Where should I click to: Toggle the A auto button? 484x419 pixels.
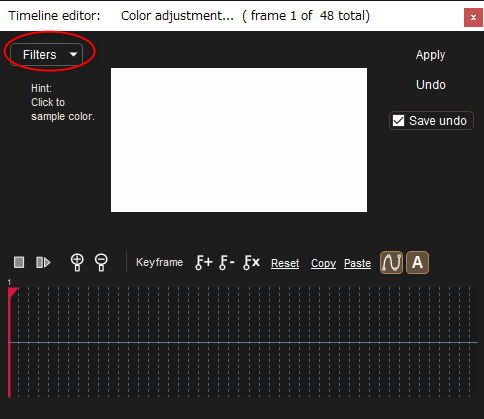point(417,263)
